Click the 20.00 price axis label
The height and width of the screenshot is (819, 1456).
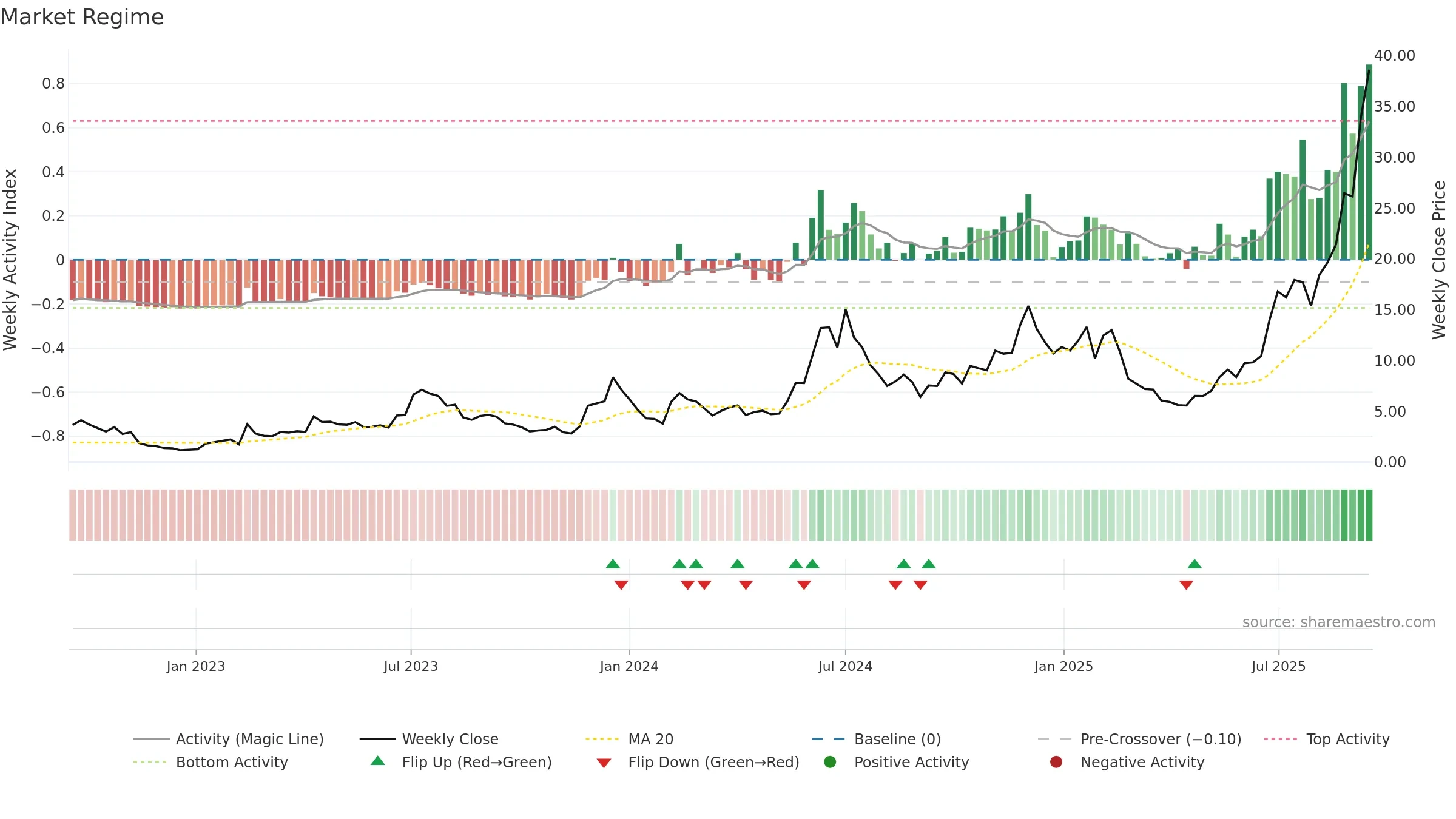click(x=1395, y=259)
